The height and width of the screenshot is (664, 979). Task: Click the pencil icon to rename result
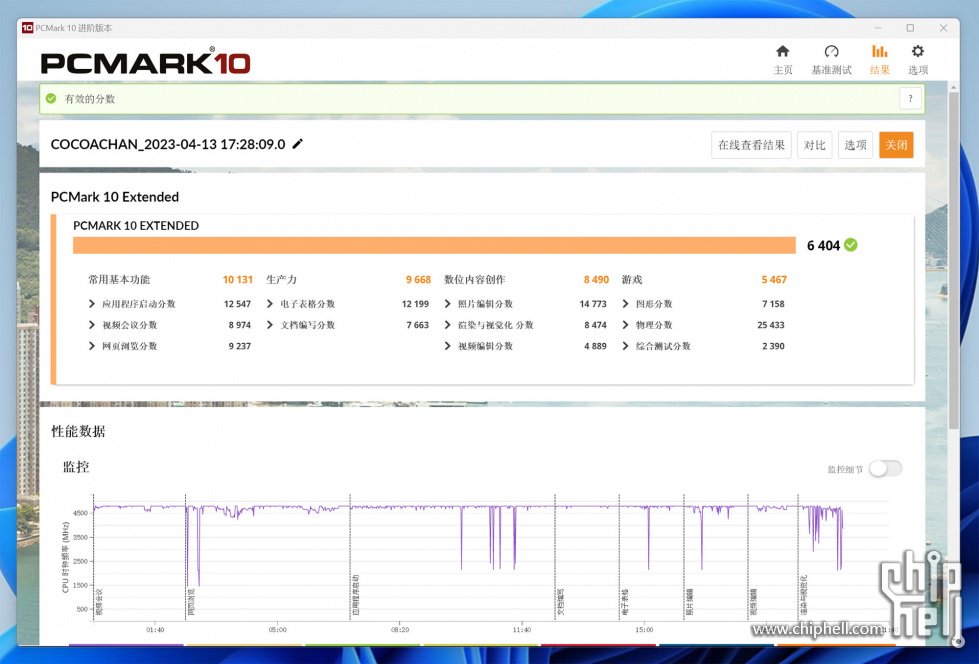coord(298,144)
